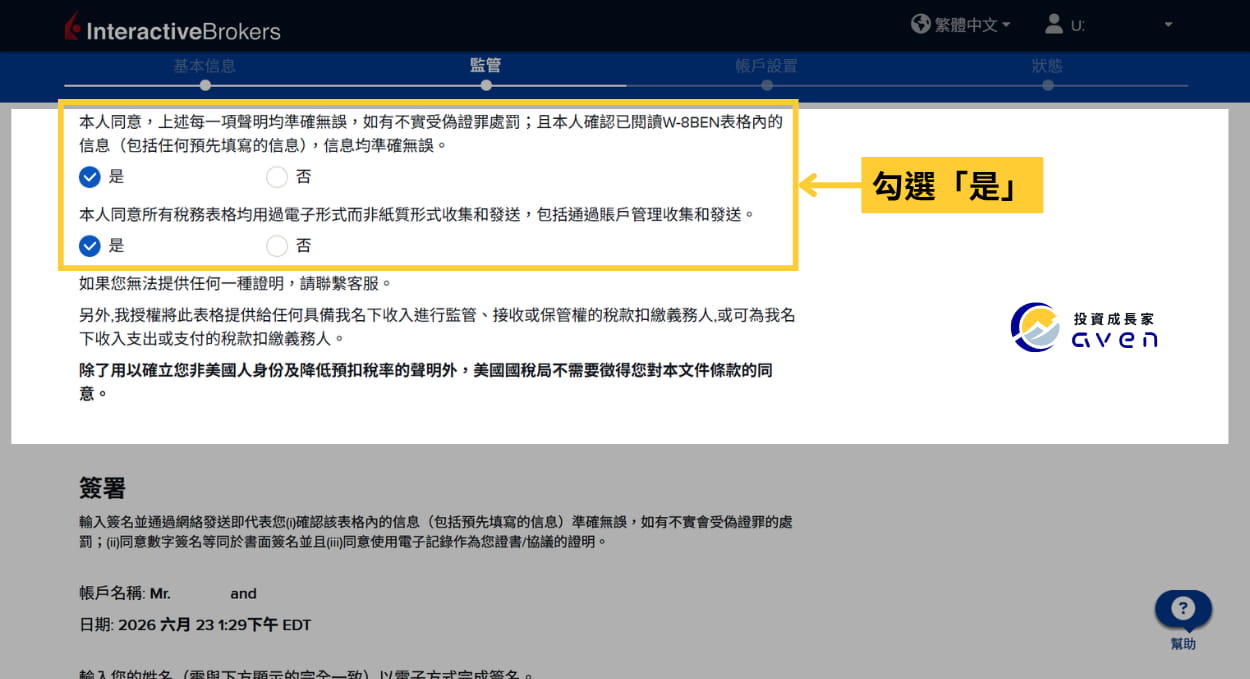Click the 帳戶設置 progress step dot
Image resolution: width=1250 pixels, height=679 pixels.
[767, 86]
